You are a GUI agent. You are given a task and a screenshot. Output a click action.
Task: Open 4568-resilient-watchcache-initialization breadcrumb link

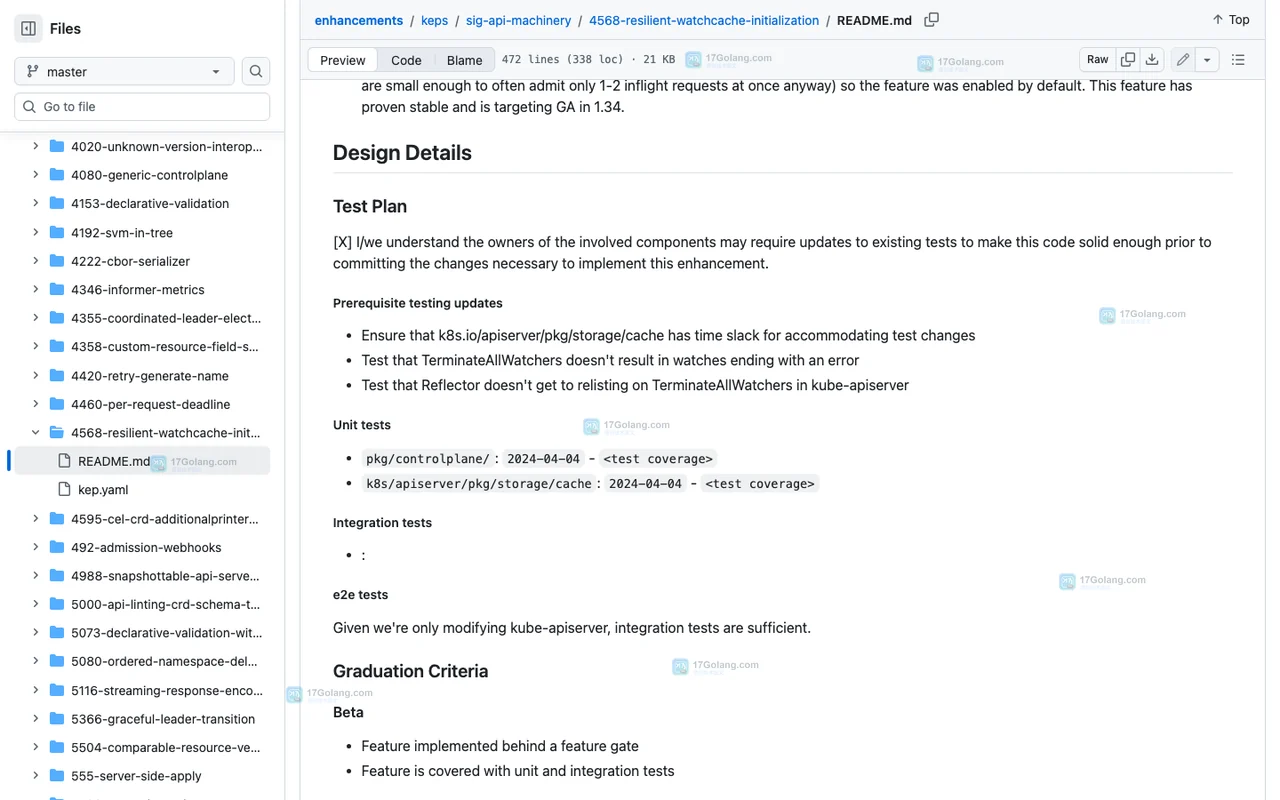point(704,20)
